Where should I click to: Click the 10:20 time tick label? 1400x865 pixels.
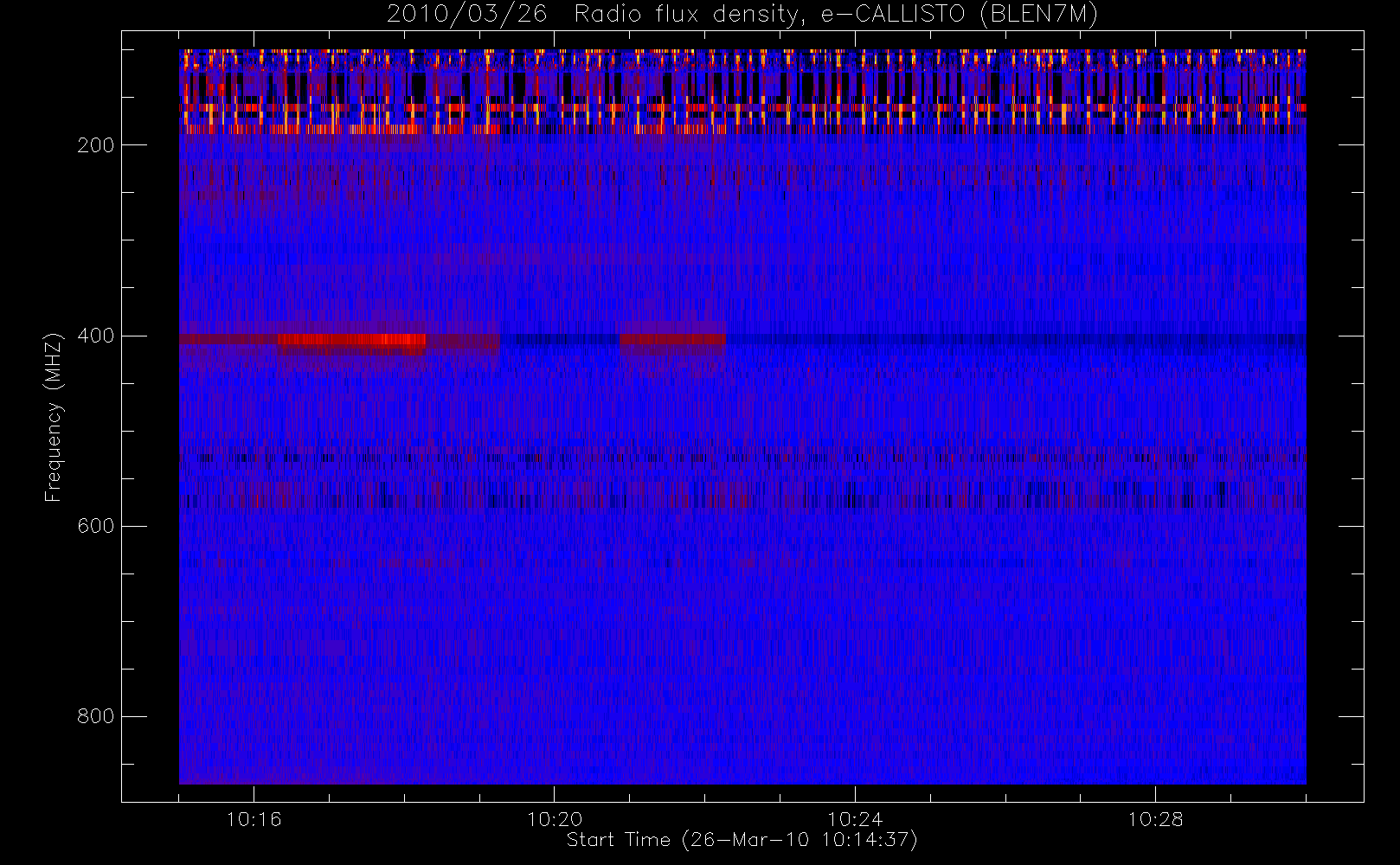[555, 819]
